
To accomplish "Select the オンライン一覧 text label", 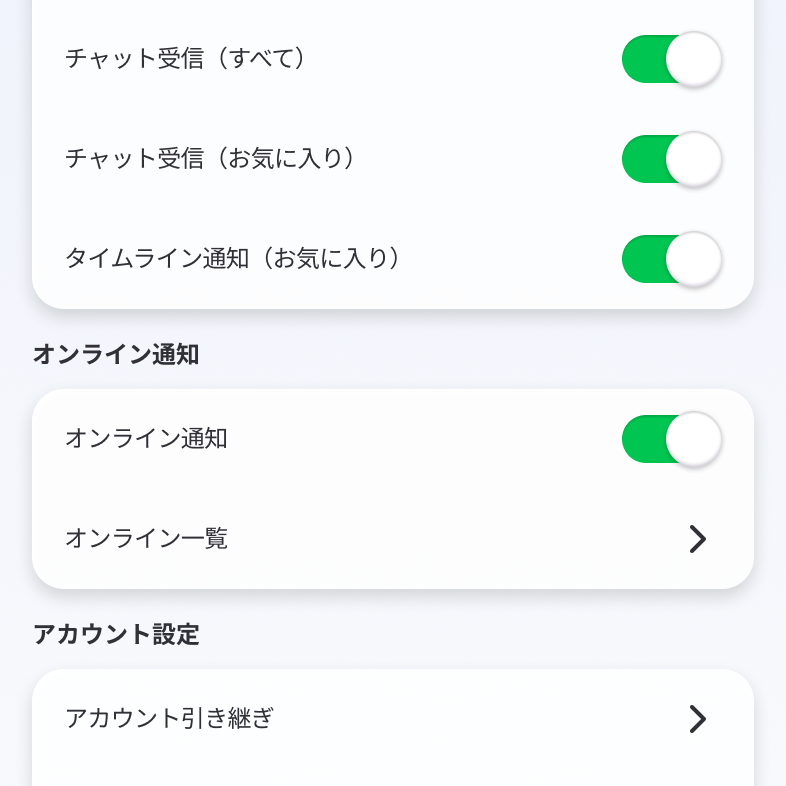I will pyautogui.click(x=146, y=539).
